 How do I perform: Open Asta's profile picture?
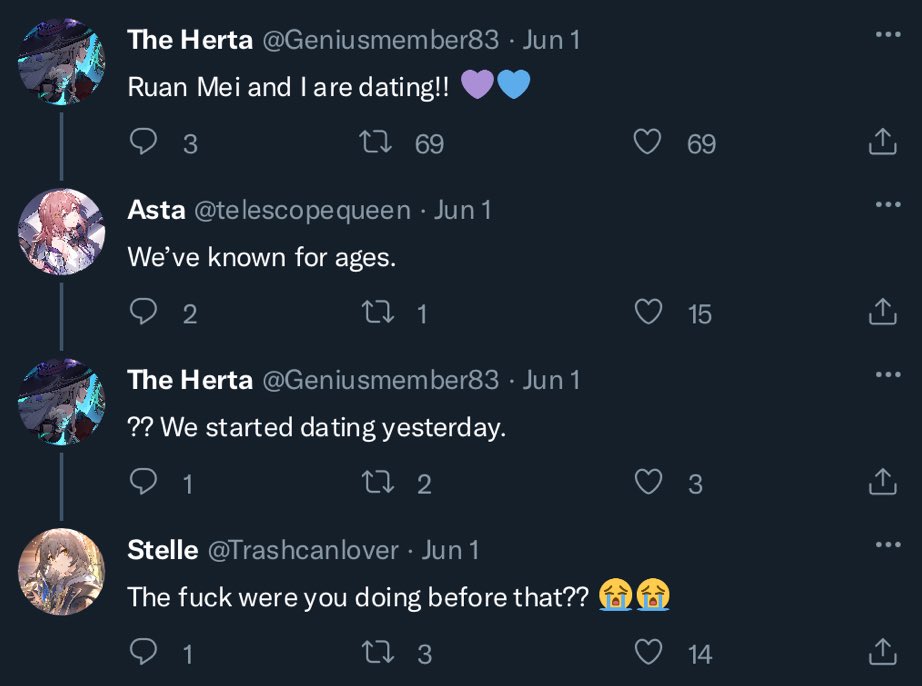61,231
